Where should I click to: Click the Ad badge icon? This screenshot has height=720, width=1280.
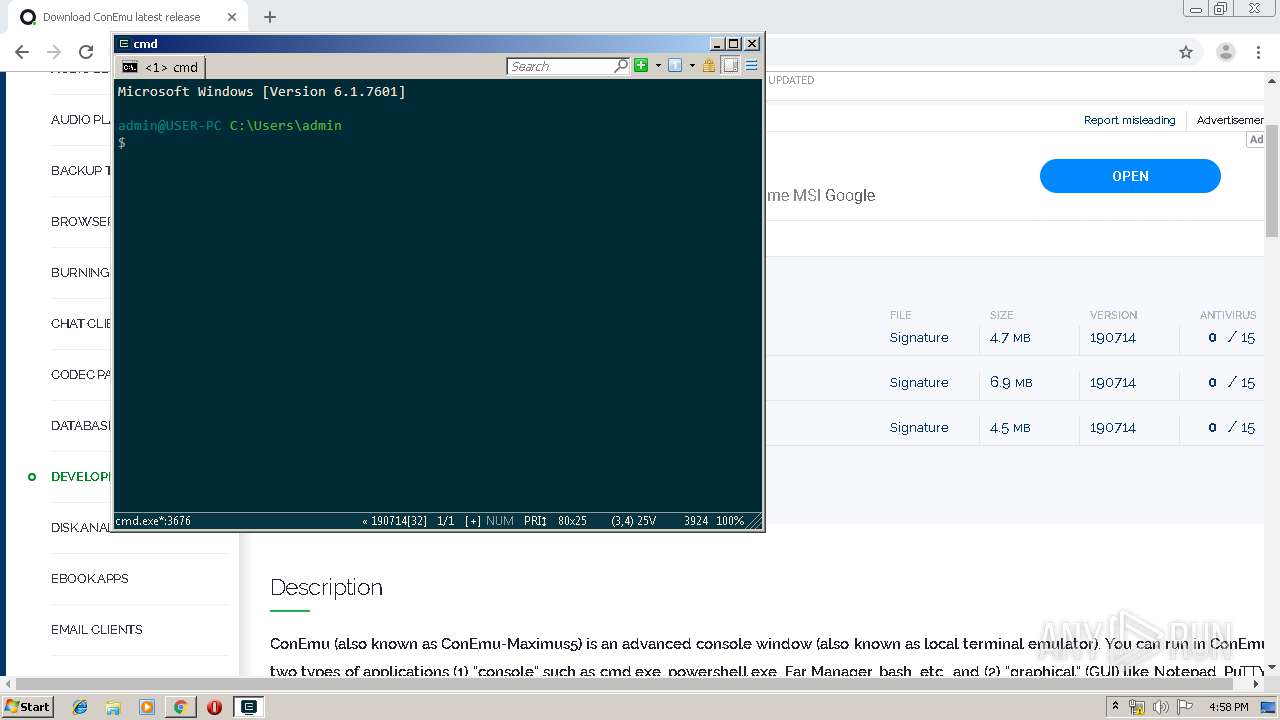(x=1256, y=140)
